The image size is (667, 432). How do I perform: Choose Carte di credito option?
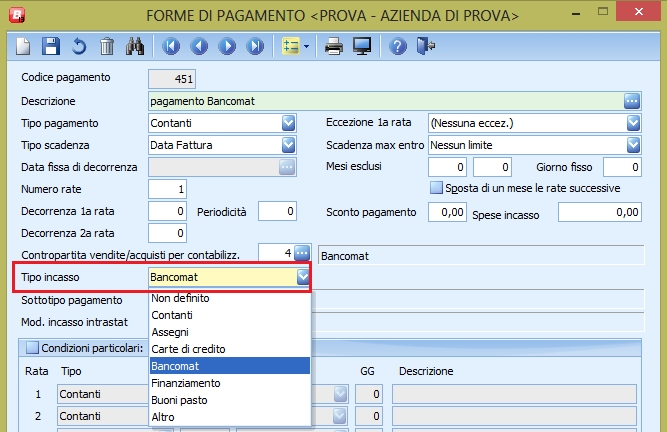click(x=230, y=349)
